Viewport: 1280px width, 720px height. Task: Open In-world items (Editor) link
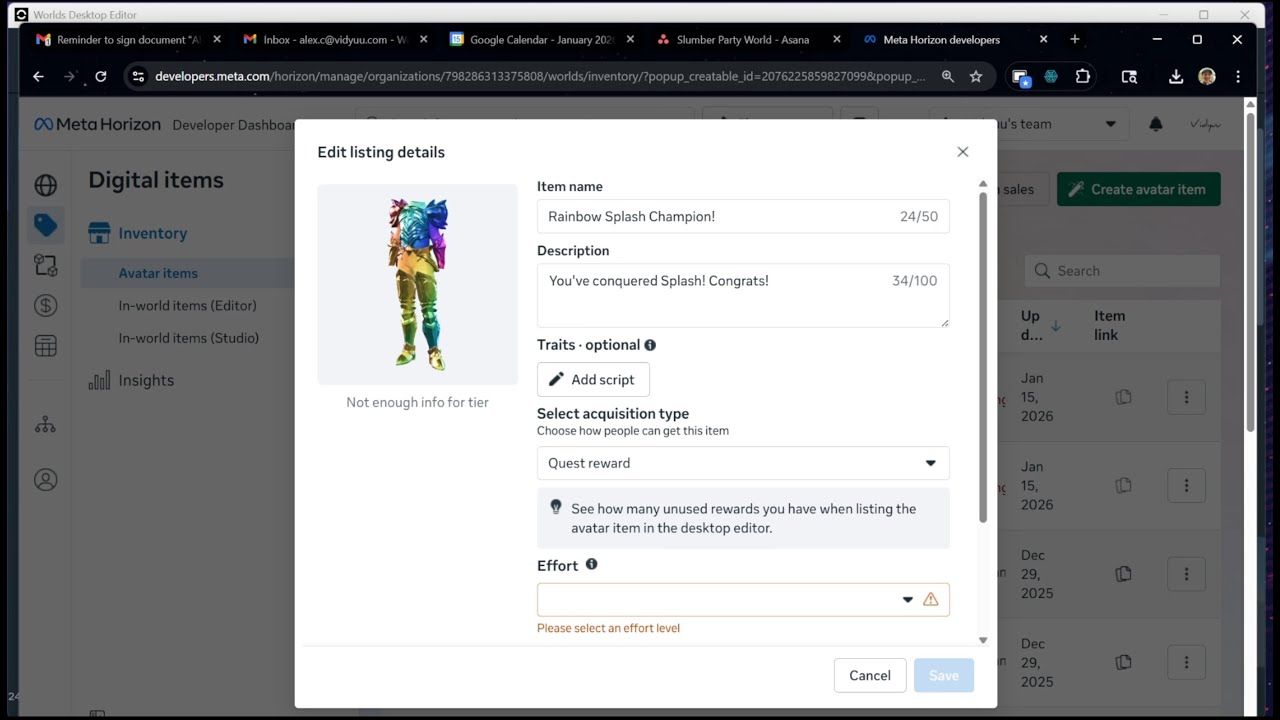pos(188,305)
